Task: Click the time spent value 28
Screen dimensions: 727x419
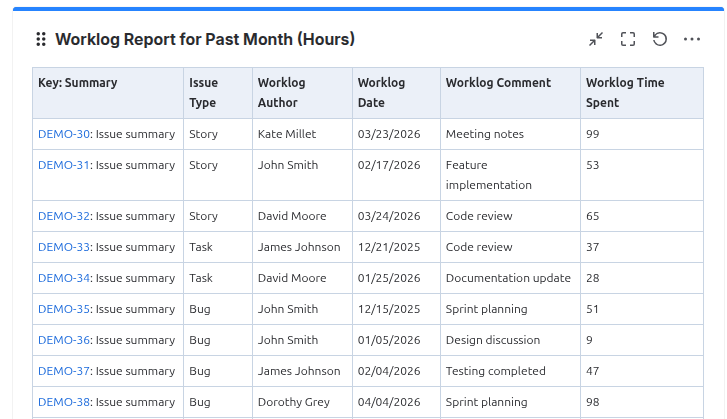Action: click(x=593, y=278)
